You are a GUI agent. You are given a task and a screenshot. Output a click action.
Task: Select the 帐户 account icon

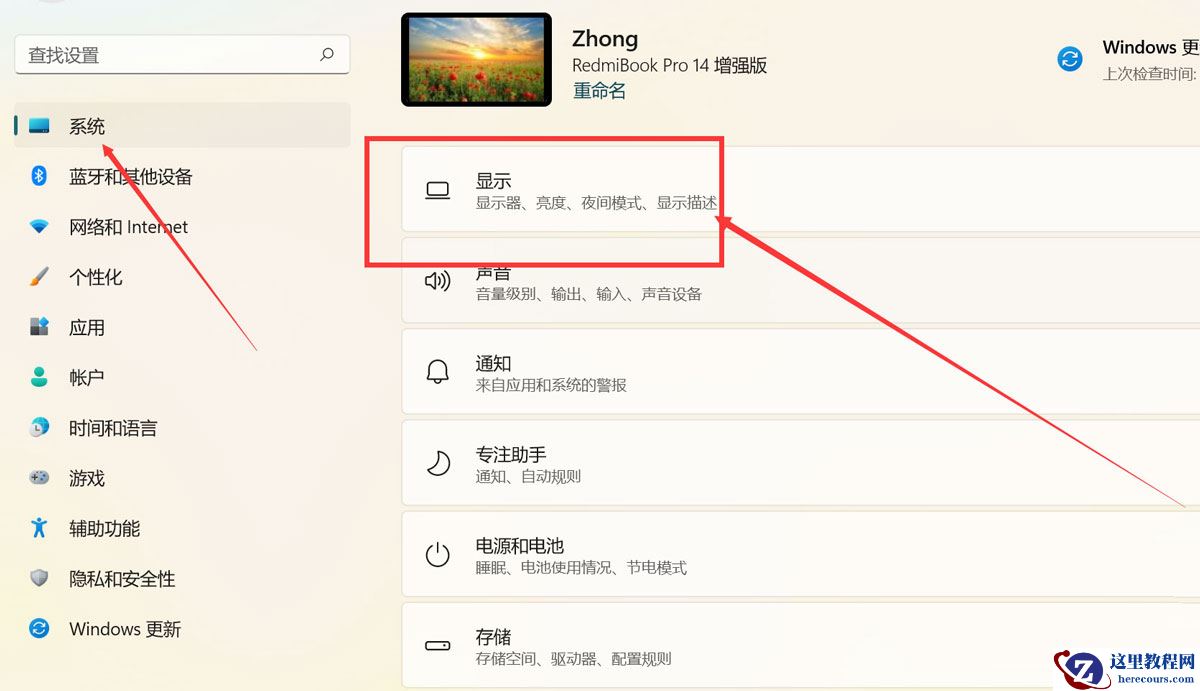coord(38,377)
